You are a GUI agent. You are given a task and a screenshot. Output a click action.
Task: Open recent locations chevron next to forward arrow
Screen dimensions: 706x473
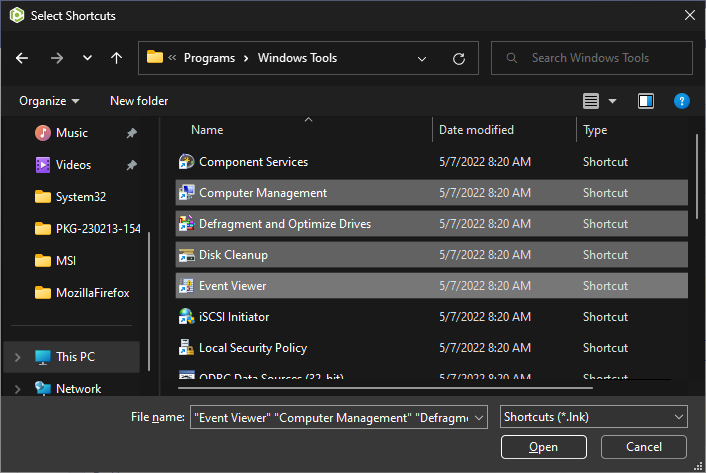point(87,58)
